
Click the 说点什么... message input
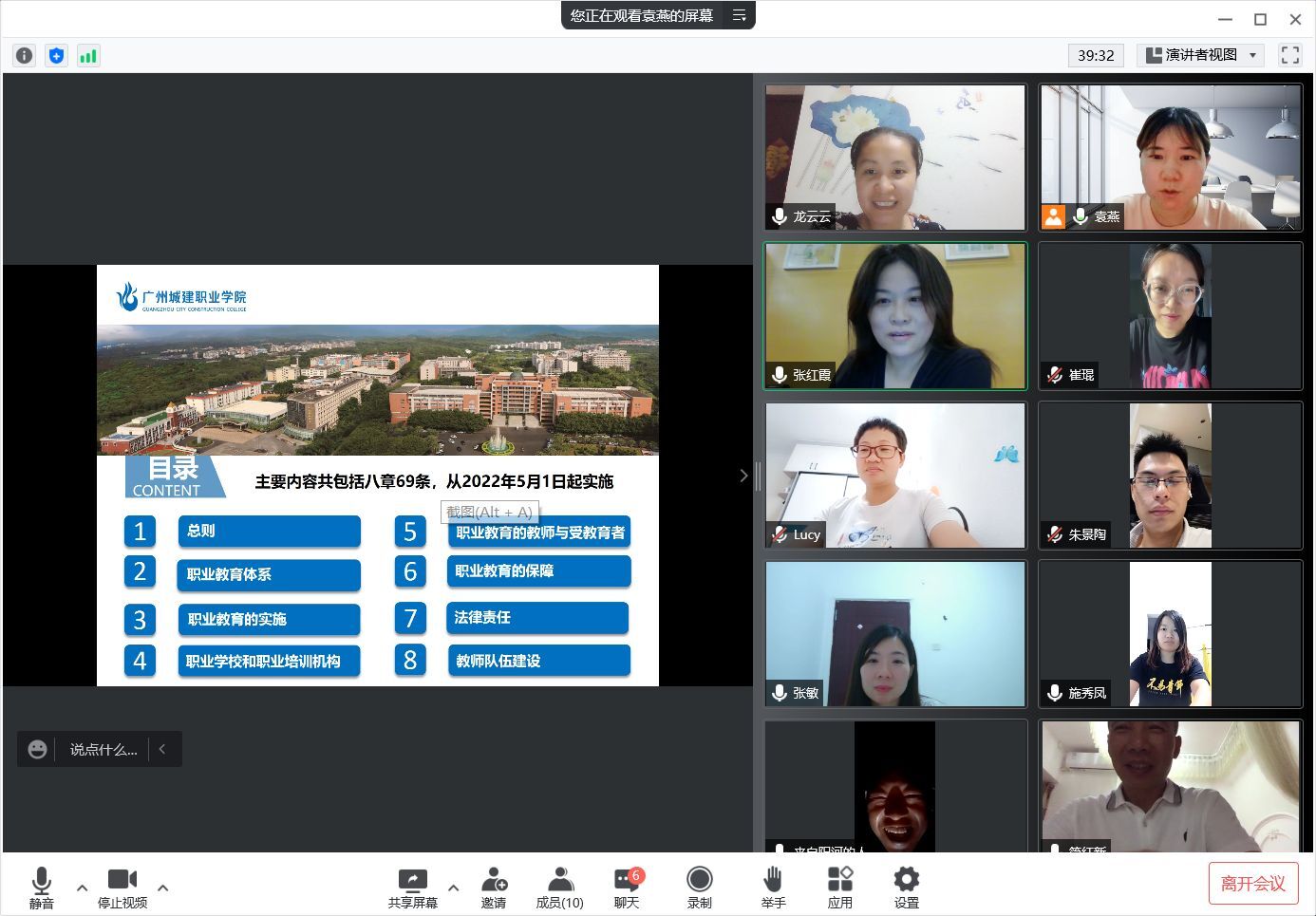(x=103, y=749)
